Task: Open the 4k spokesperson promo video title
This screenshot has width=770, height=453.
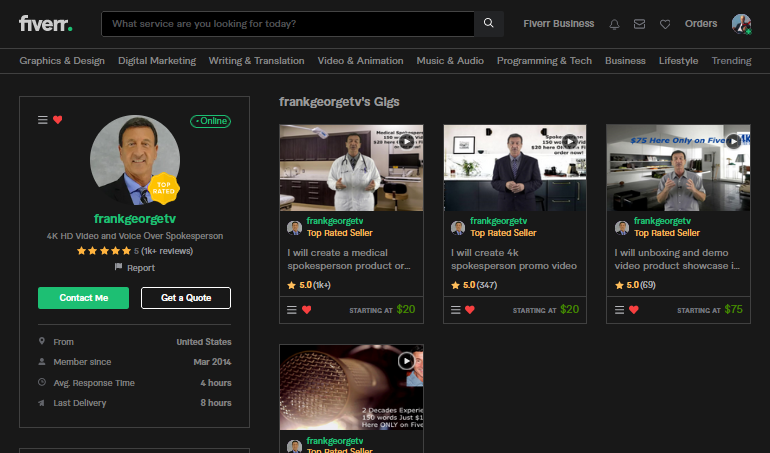Action: [x=514, y=259]
